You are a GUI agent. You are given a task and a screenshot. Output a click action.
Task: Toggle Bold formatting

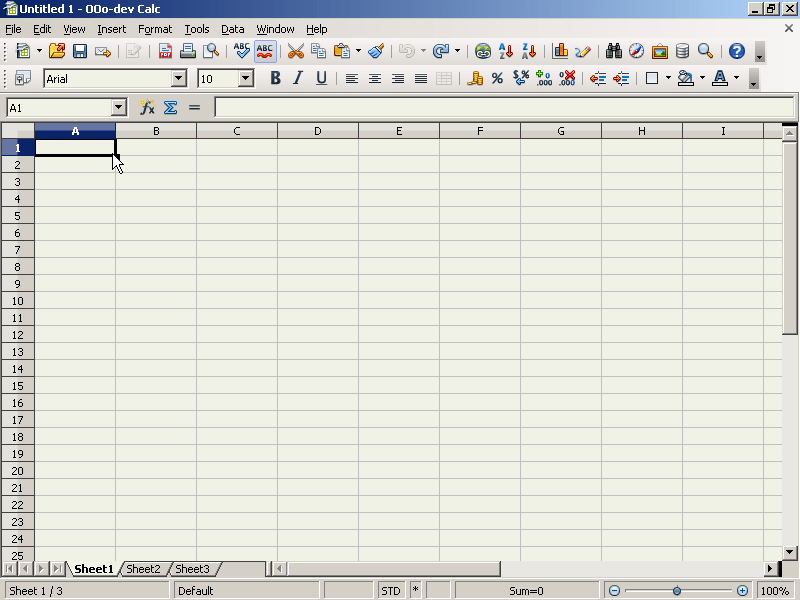coord(276,79)
